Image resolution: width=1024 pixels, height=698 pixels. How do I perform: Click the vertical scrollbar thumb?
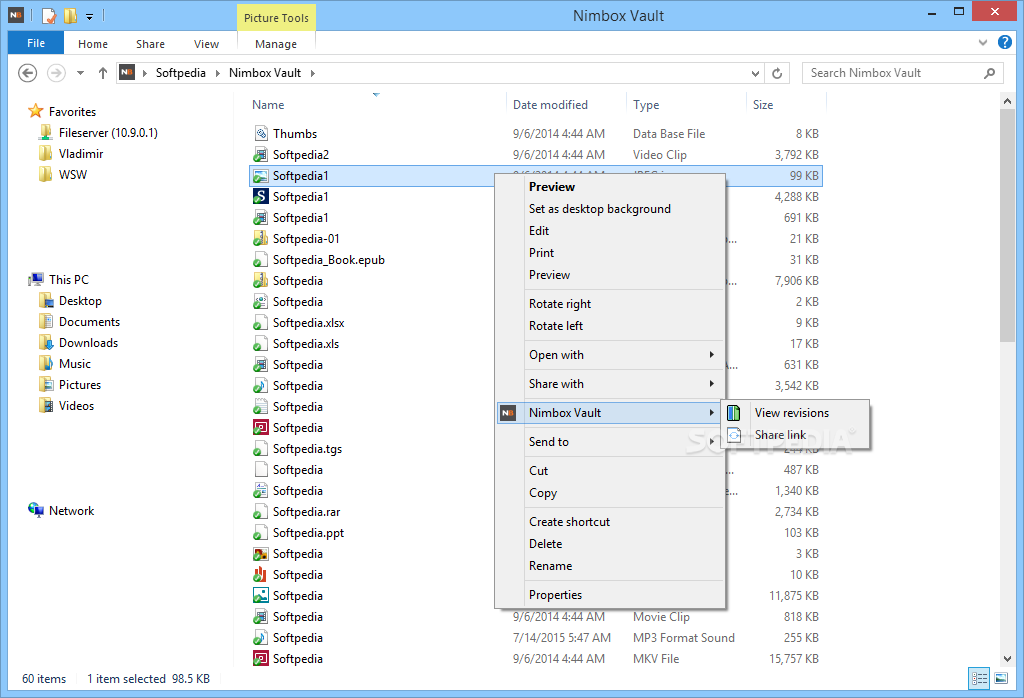pos(1006,225)
